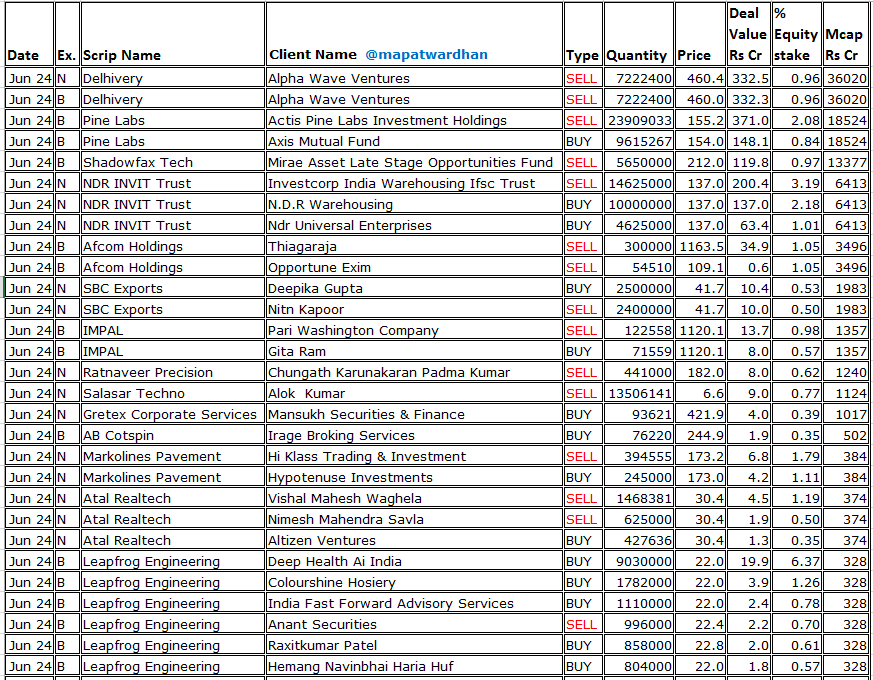The image size is (873, 680).
Task: Click the BUY type in Deepika Gupta row
Action: pos(583,288)
